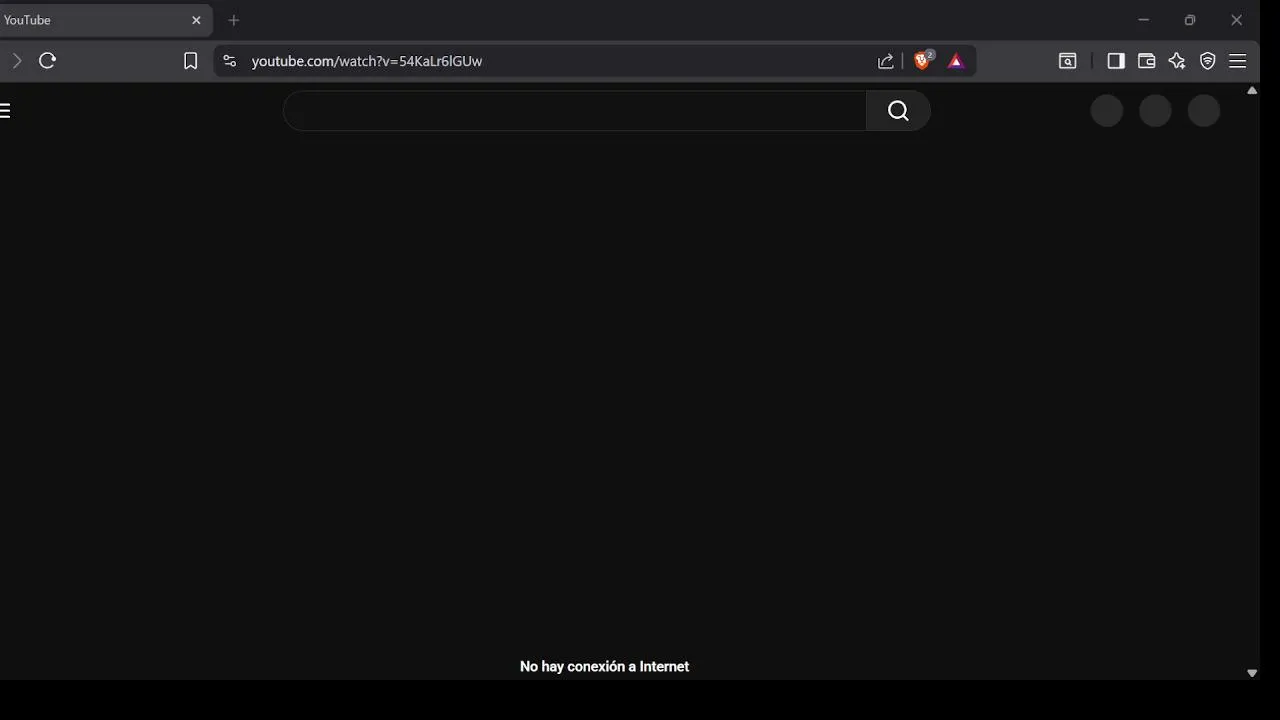Open the Brave VPN shield icon

[x=1208, y=61]
